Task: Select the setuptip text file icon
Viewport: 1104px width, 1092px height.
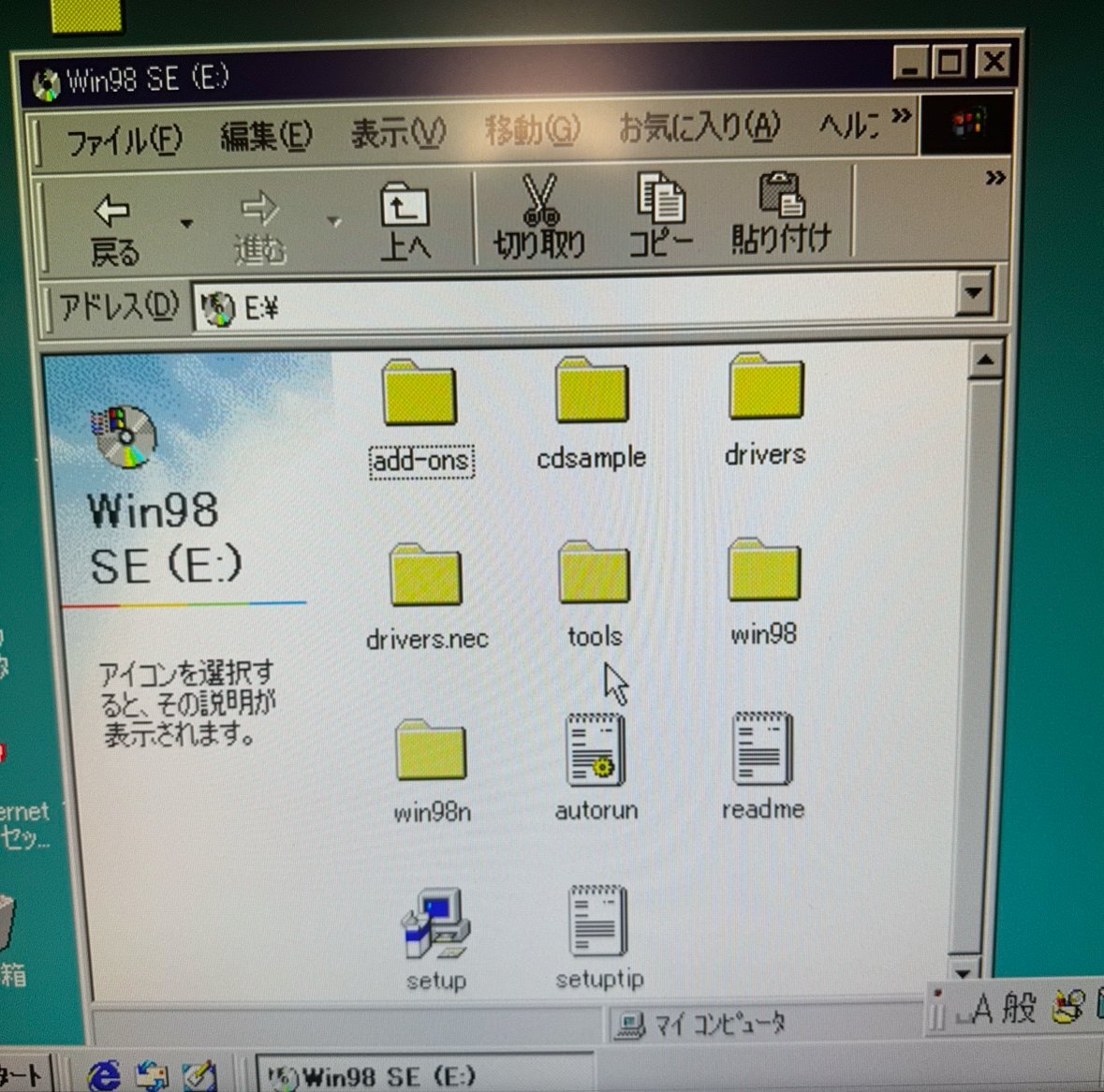Action: tap(597, 921)
